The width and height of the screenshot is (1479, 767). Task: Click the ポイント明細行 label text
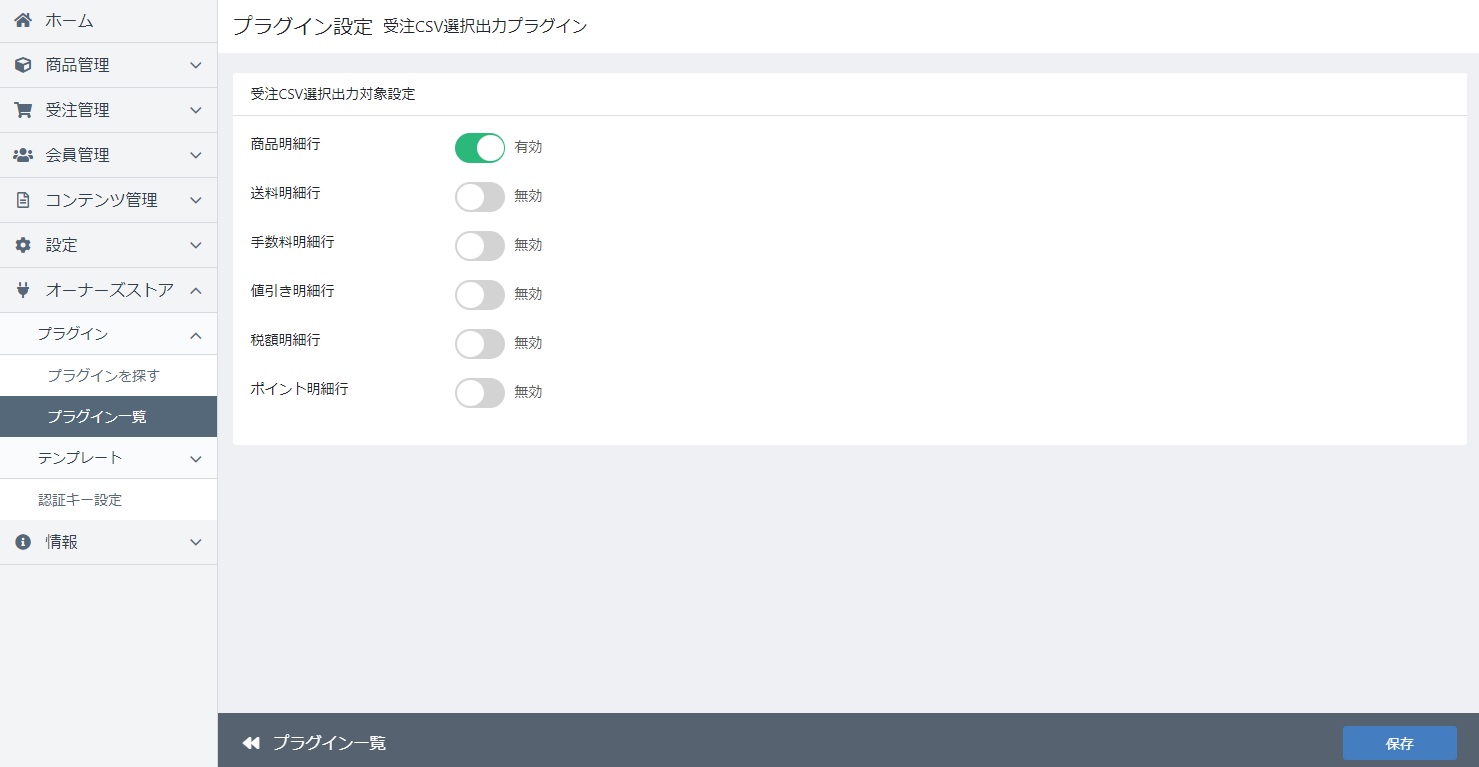299,389
